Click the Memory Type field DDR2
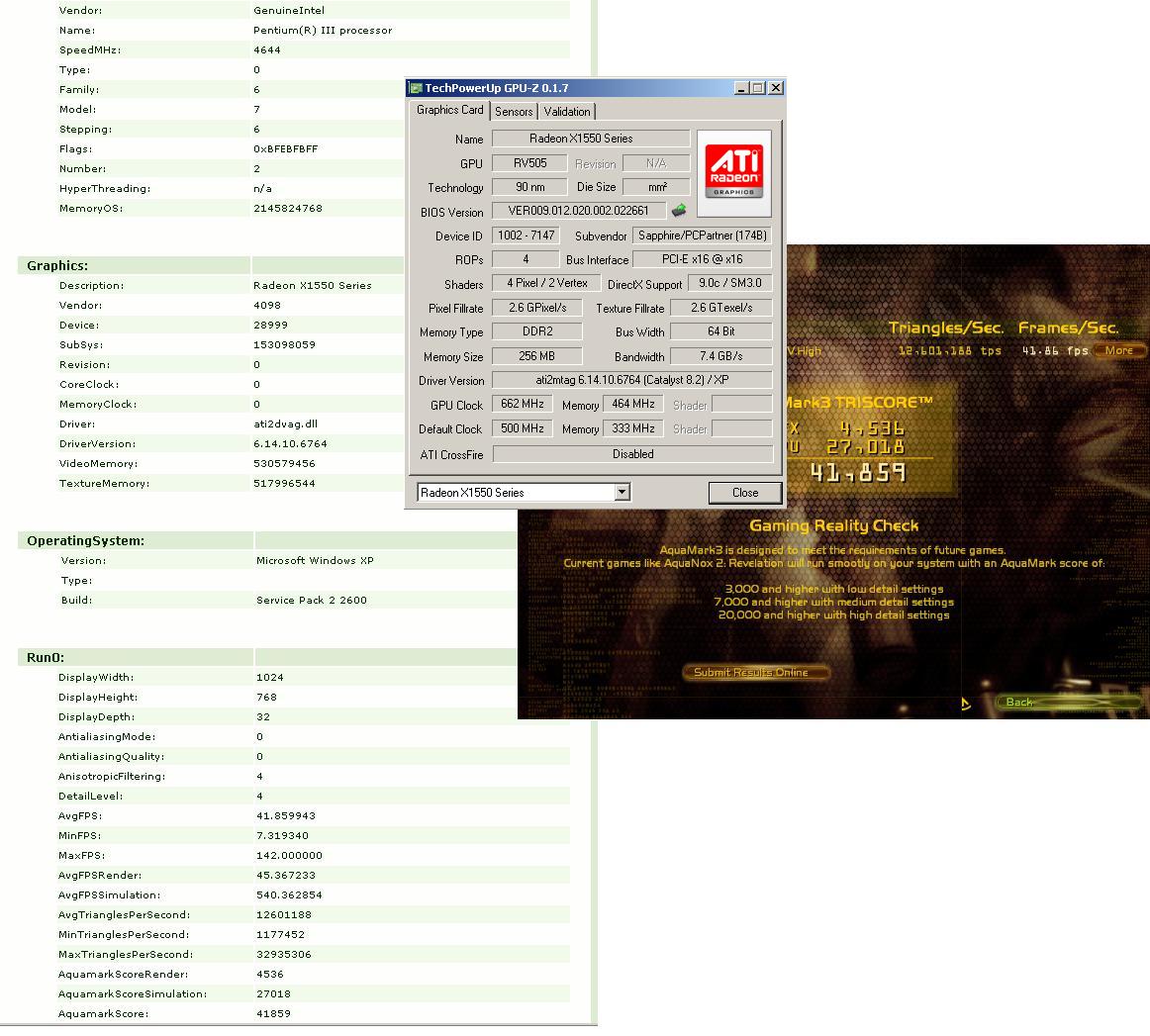 tap(537, 331)
